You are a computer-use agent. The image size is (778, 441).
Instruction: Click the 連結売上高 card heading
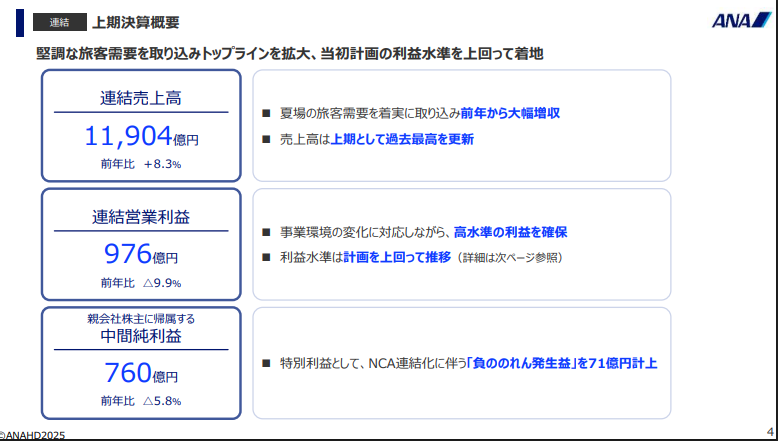140,98
